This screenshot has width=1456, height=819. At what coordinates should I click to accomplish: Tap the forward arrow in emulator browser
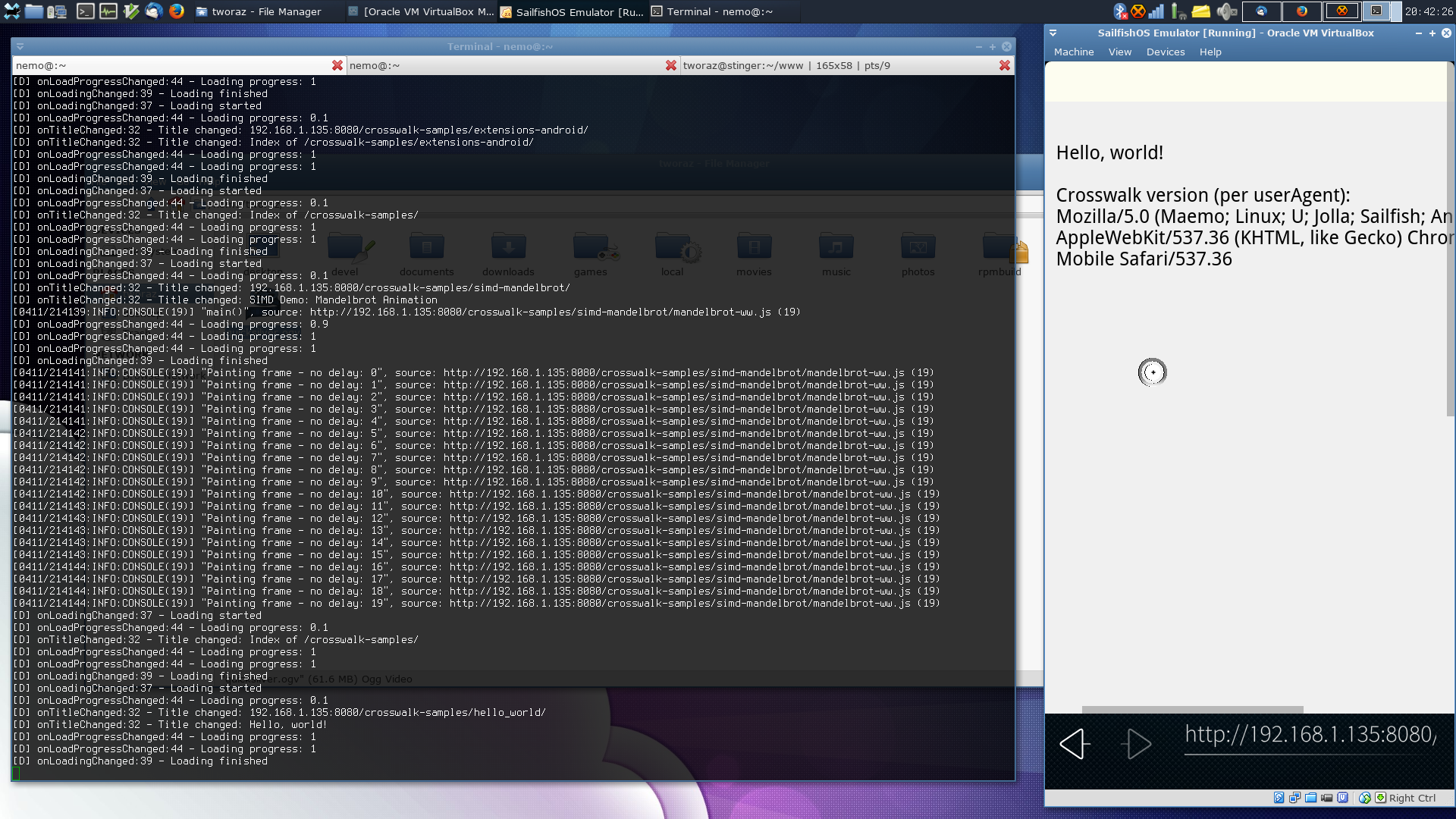[1137, 744]
